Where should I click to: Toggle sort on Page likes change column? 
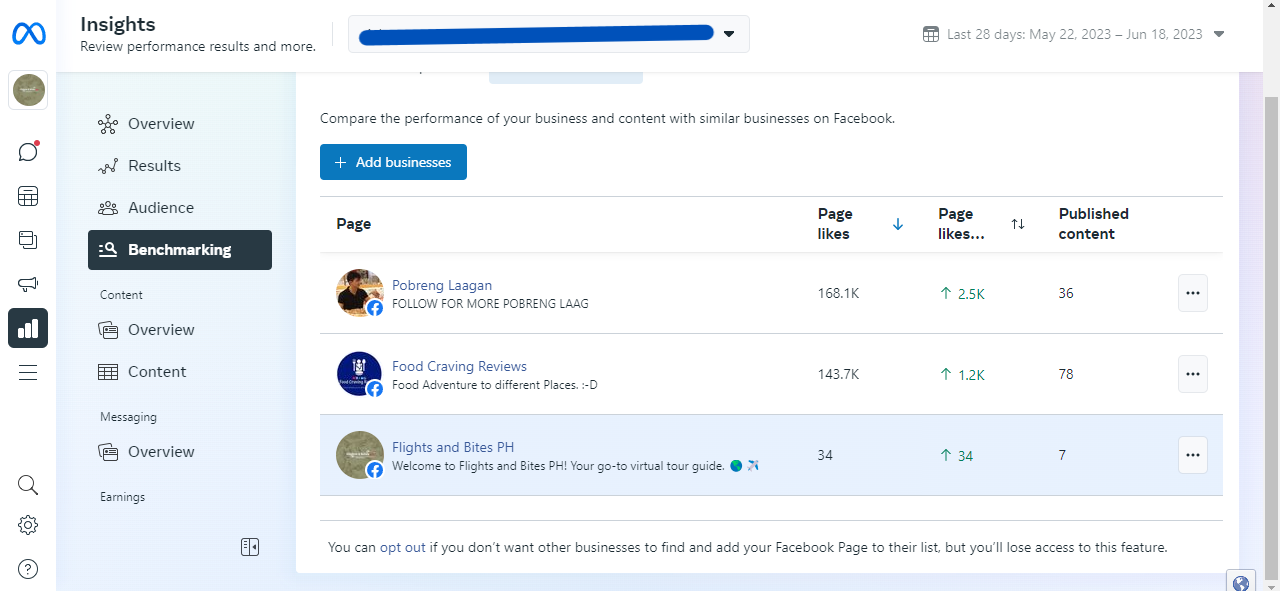tap(1017, 224)
